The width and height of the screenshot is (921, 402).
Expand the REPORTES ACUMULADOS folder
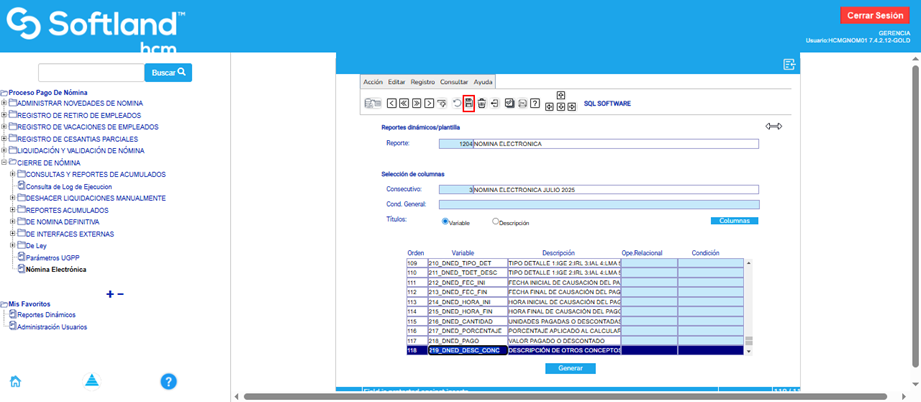click(12, 210)
